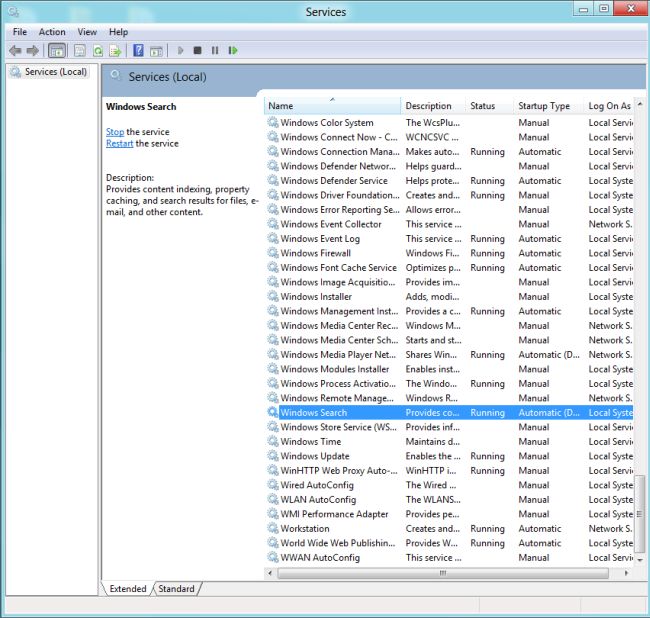The height and width of the screenshot is (618, 650).
Task: Select the Windows Font Cache Service row
Action: 450,267
